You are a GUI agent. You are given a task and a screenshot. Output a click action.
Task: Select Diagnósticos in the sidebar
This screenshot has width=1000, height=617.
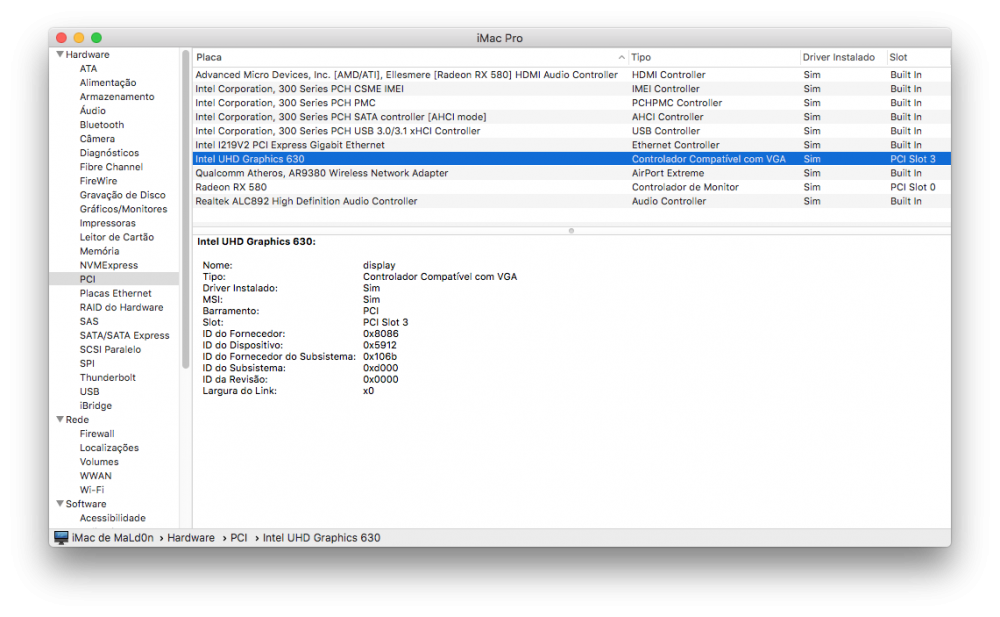click(109, 152)
